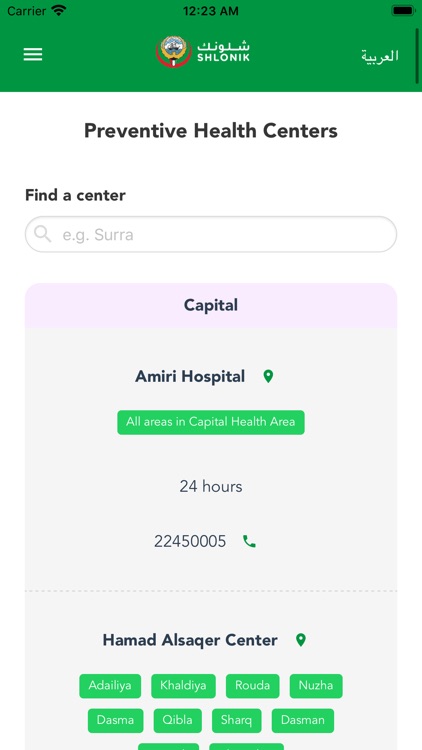Select the Khaldiya area tag
This screenshot has height=750, width=422.
click(x=183, y=686)
